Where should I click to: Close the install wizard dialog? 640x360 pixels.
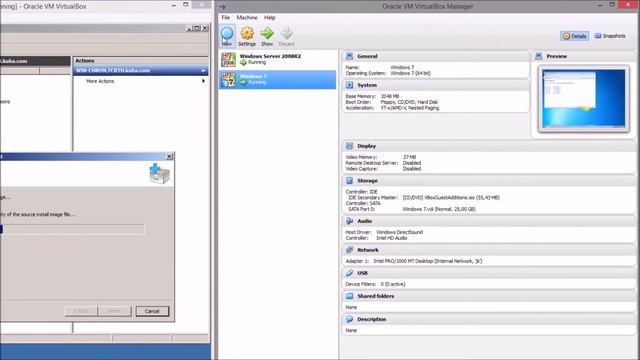169,157
